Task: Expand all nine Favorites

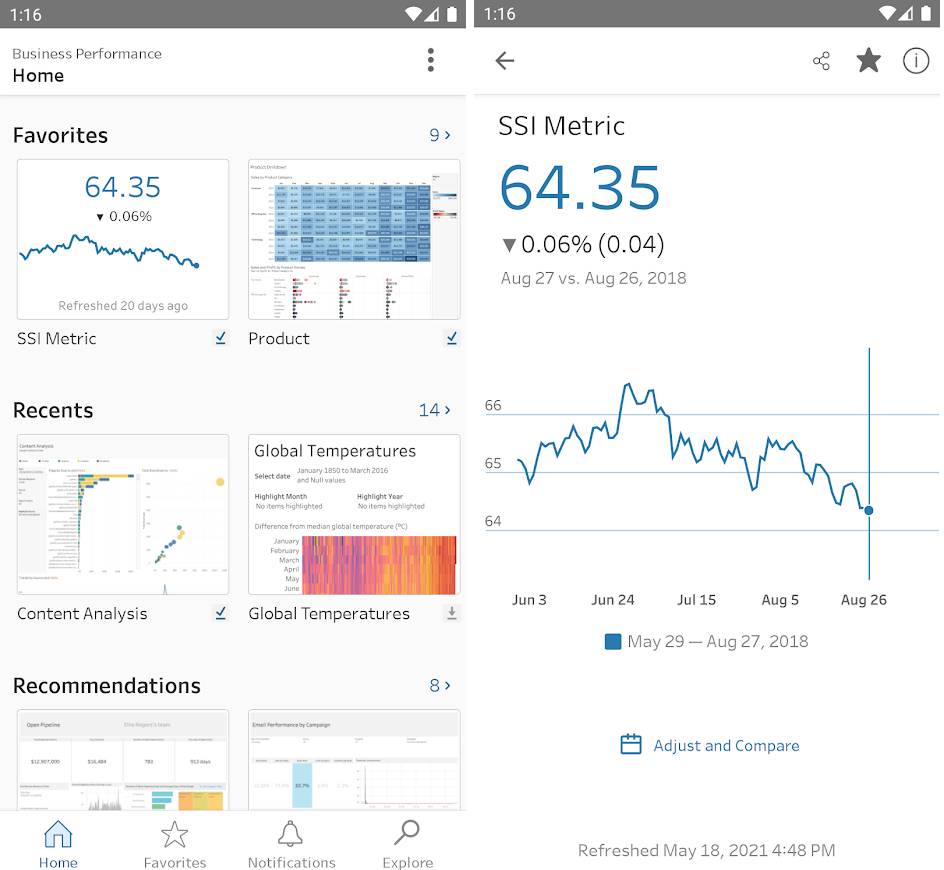Action: (x=440, y=134)
